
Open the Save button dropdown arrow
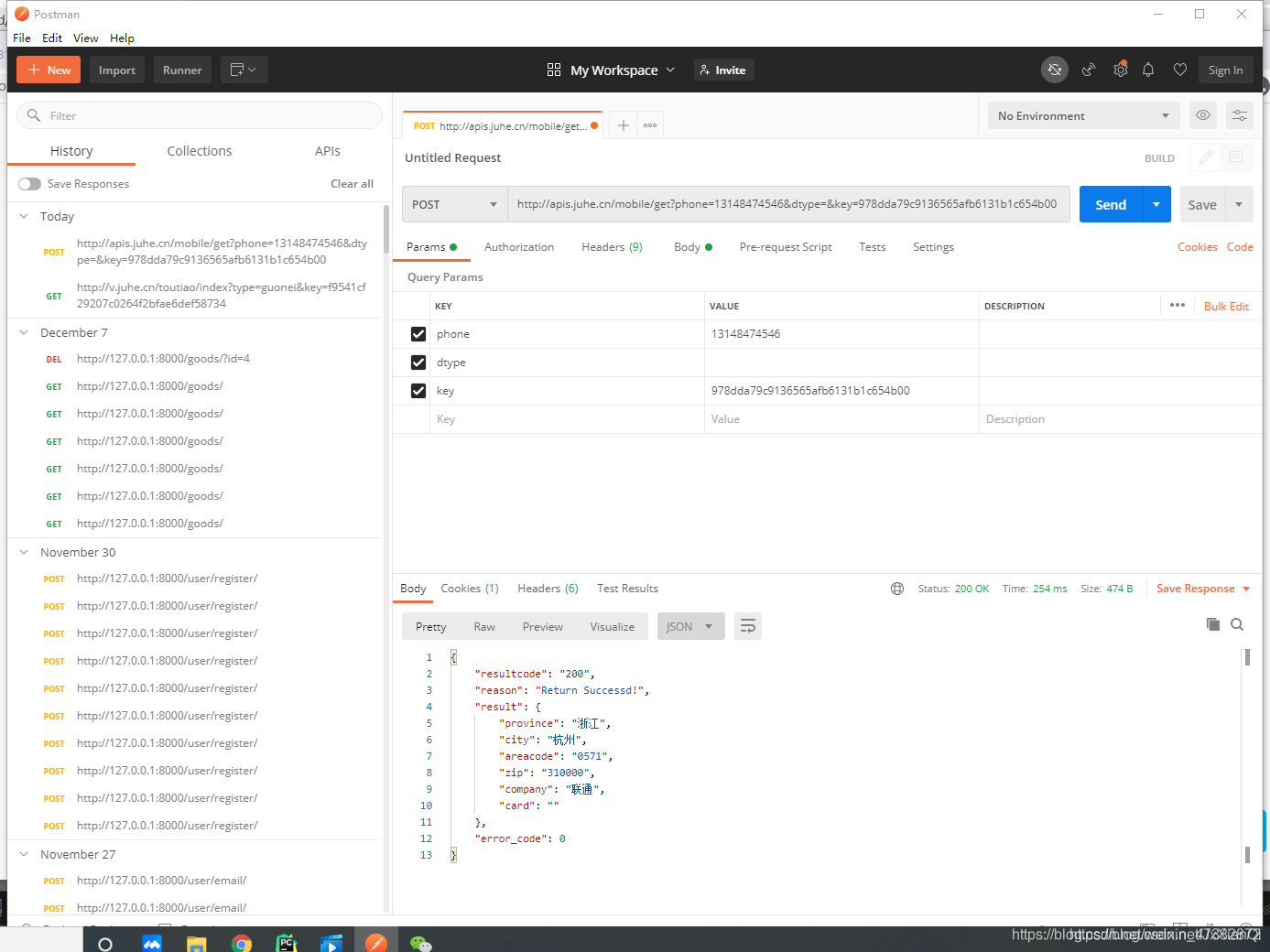click(1239, 204)
